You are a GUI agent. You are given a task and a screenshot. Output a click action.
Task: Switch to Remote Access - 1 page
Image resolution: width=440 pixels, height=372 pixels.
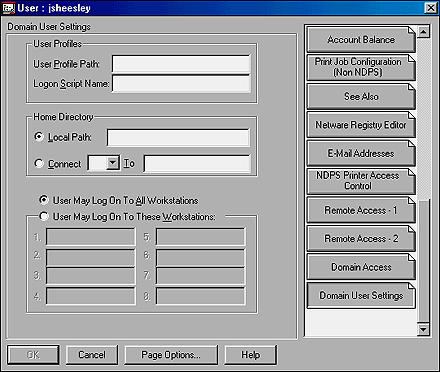[x=361, y=210]
